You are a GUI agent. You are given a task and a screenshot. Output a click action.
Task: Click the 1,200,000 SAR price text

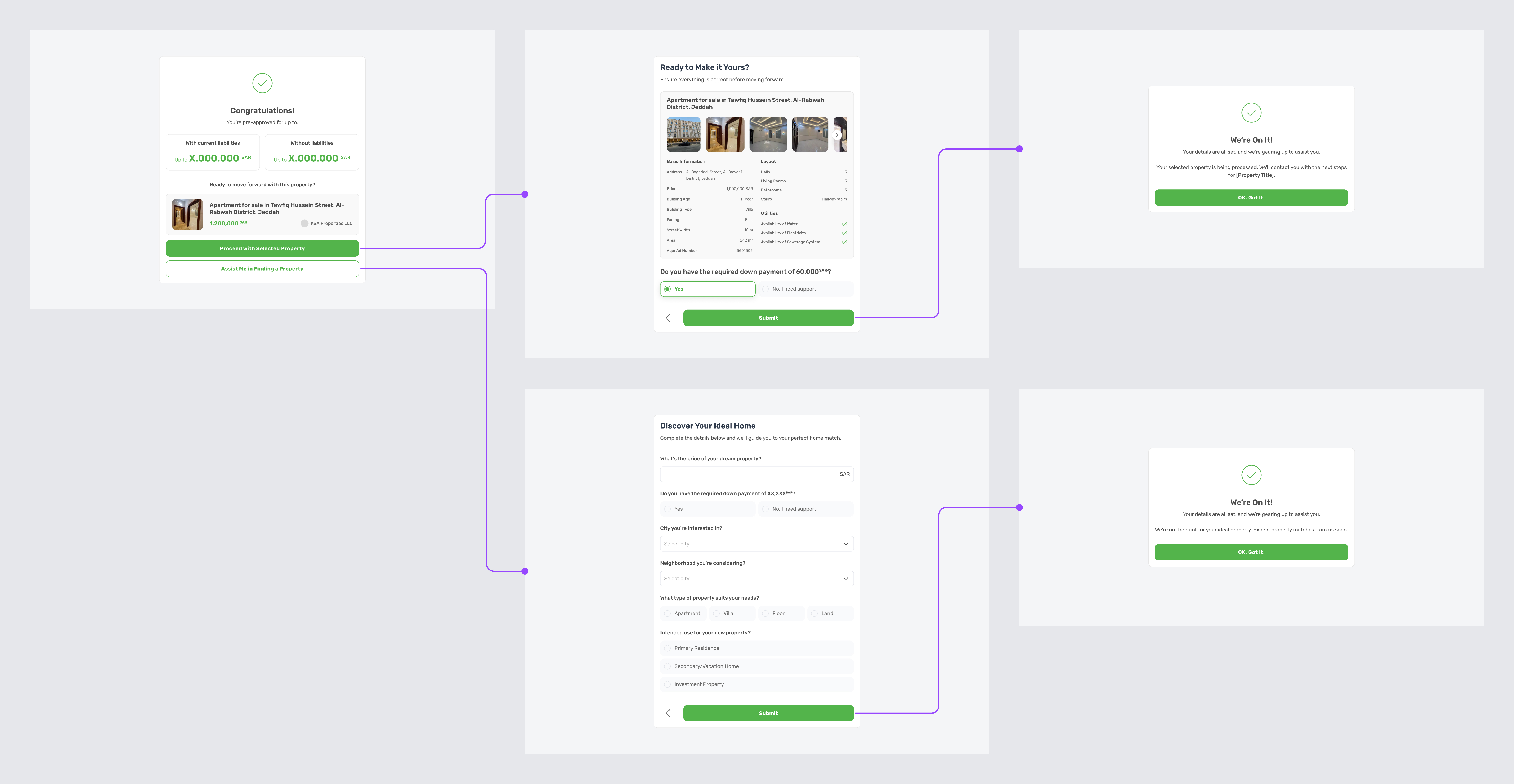228,223
